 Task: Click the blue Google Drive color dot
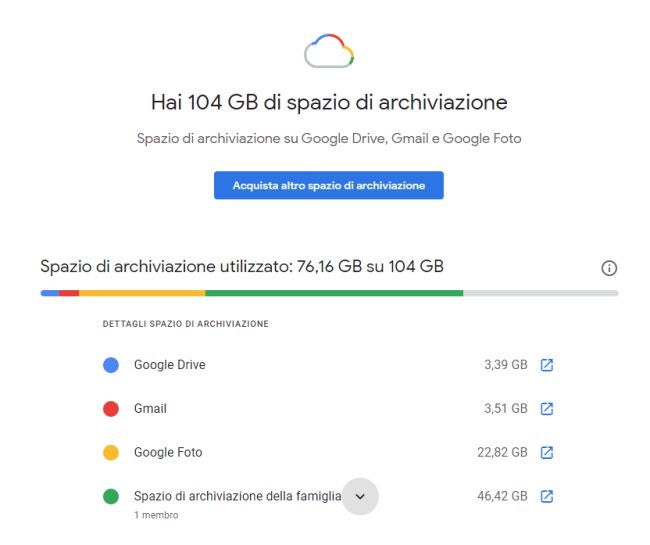(x=111, y=365)
